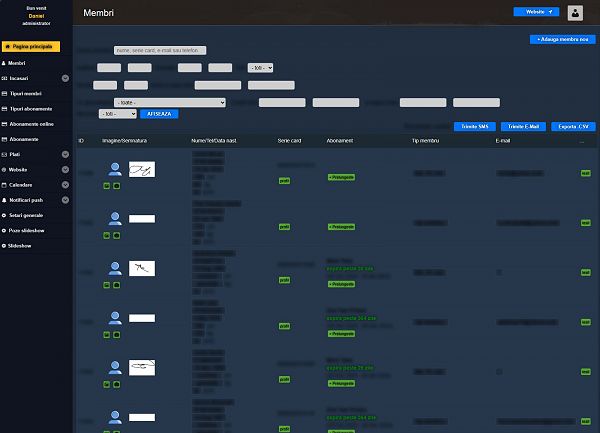Click the Exporta CSV button
Screen dimensions: 600x433
[574, 127]
